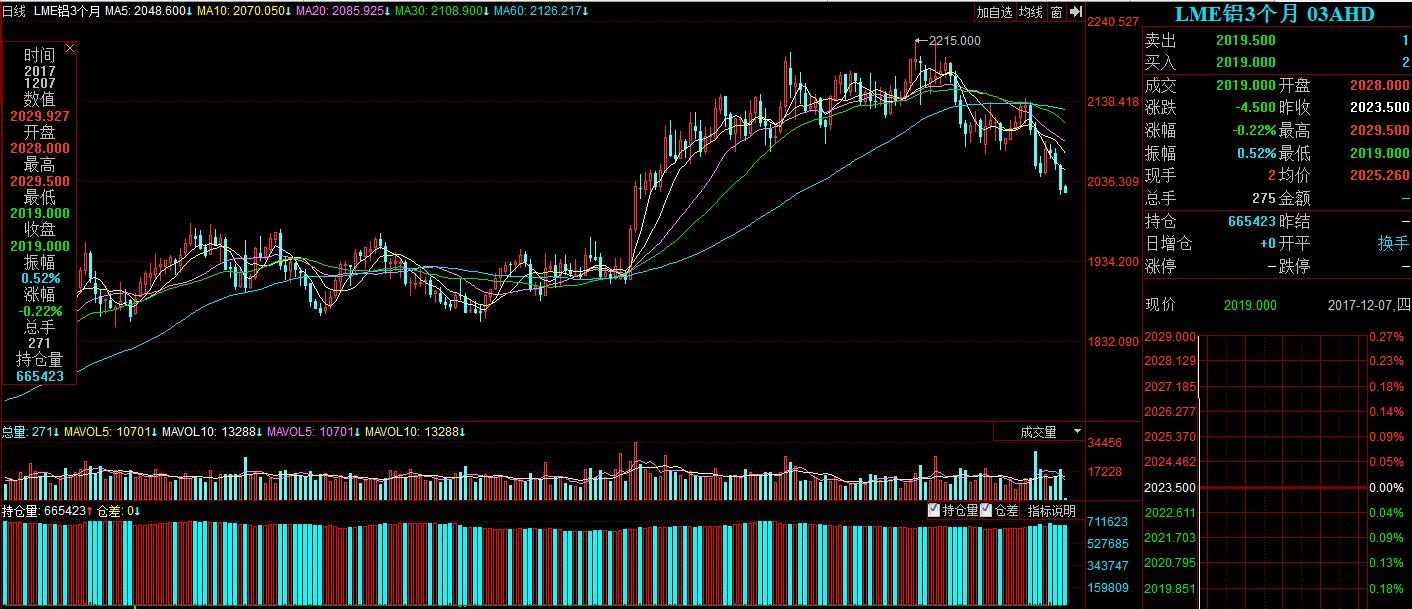1412x609 pixels.
Task: Click the 加自选 add to watchlist button
Action: pos(995,12)
